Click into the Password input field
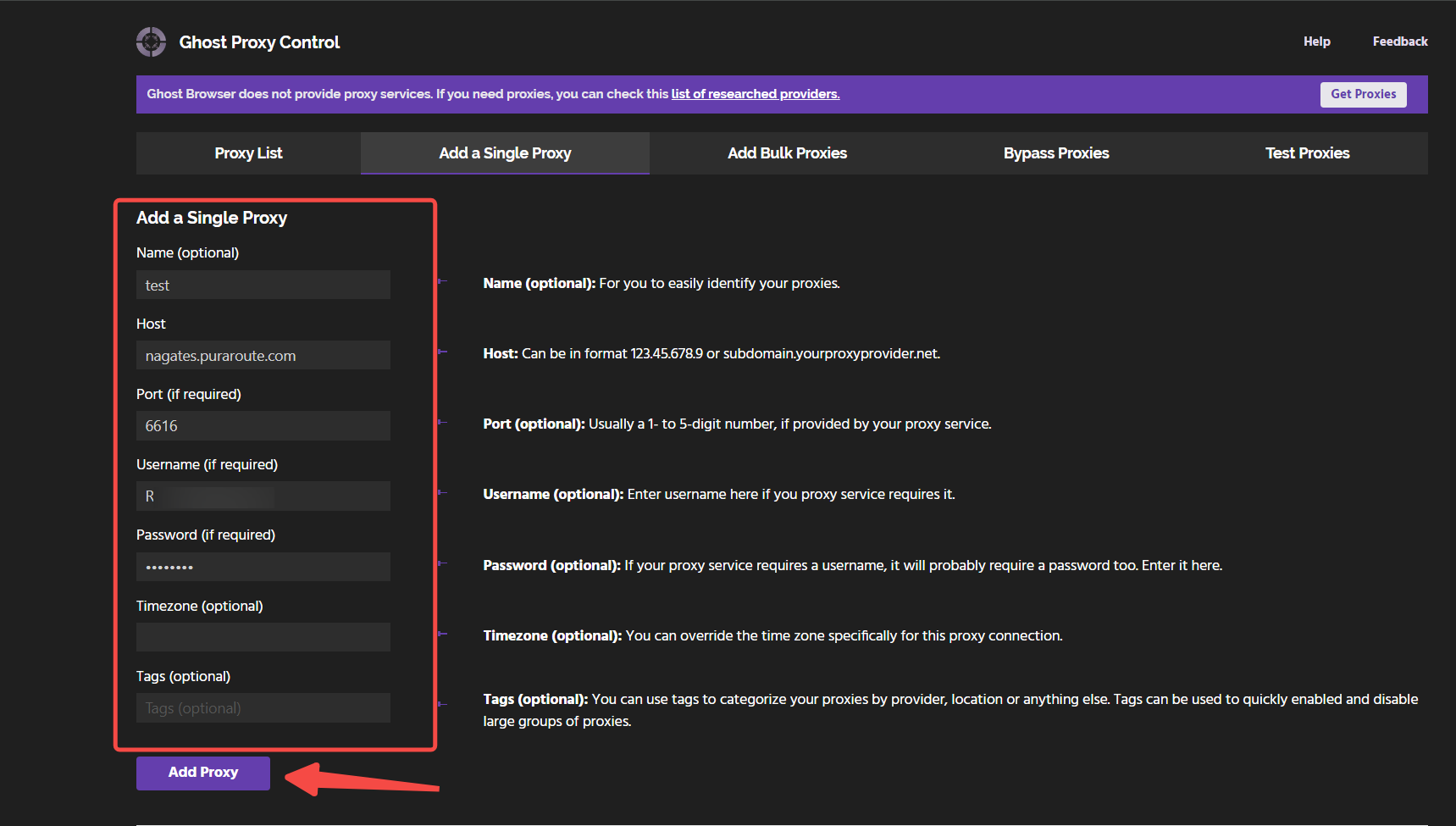The image size is (1456, 826). coord(263,567)
